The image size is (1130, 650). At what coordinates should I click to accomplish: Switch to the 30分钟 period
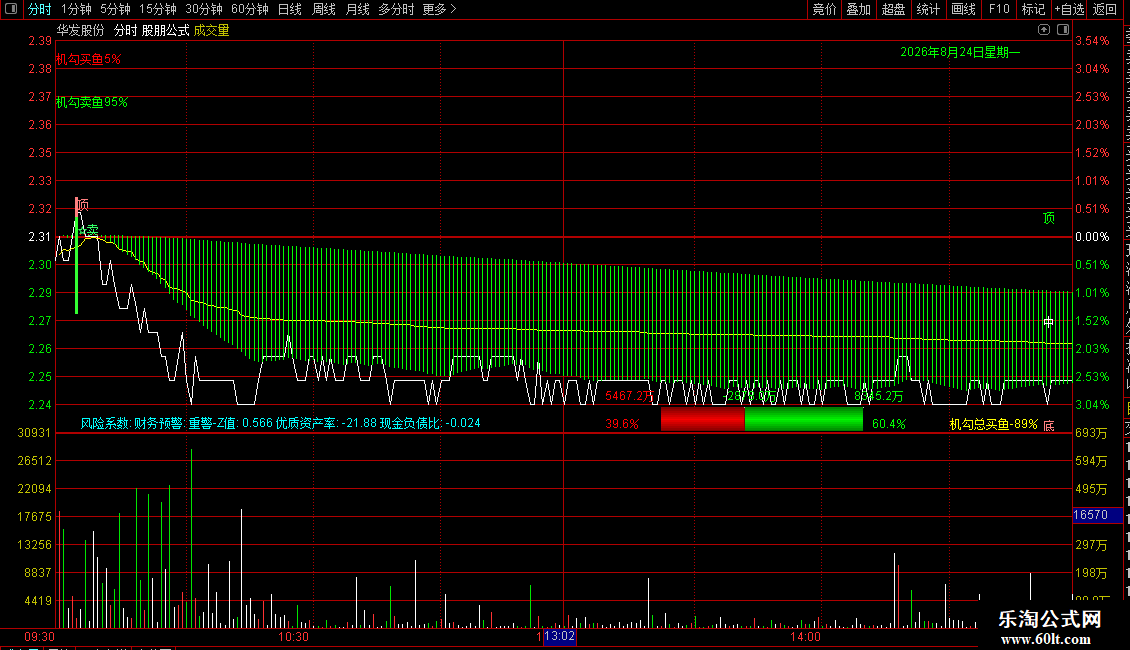pos(204,9)
